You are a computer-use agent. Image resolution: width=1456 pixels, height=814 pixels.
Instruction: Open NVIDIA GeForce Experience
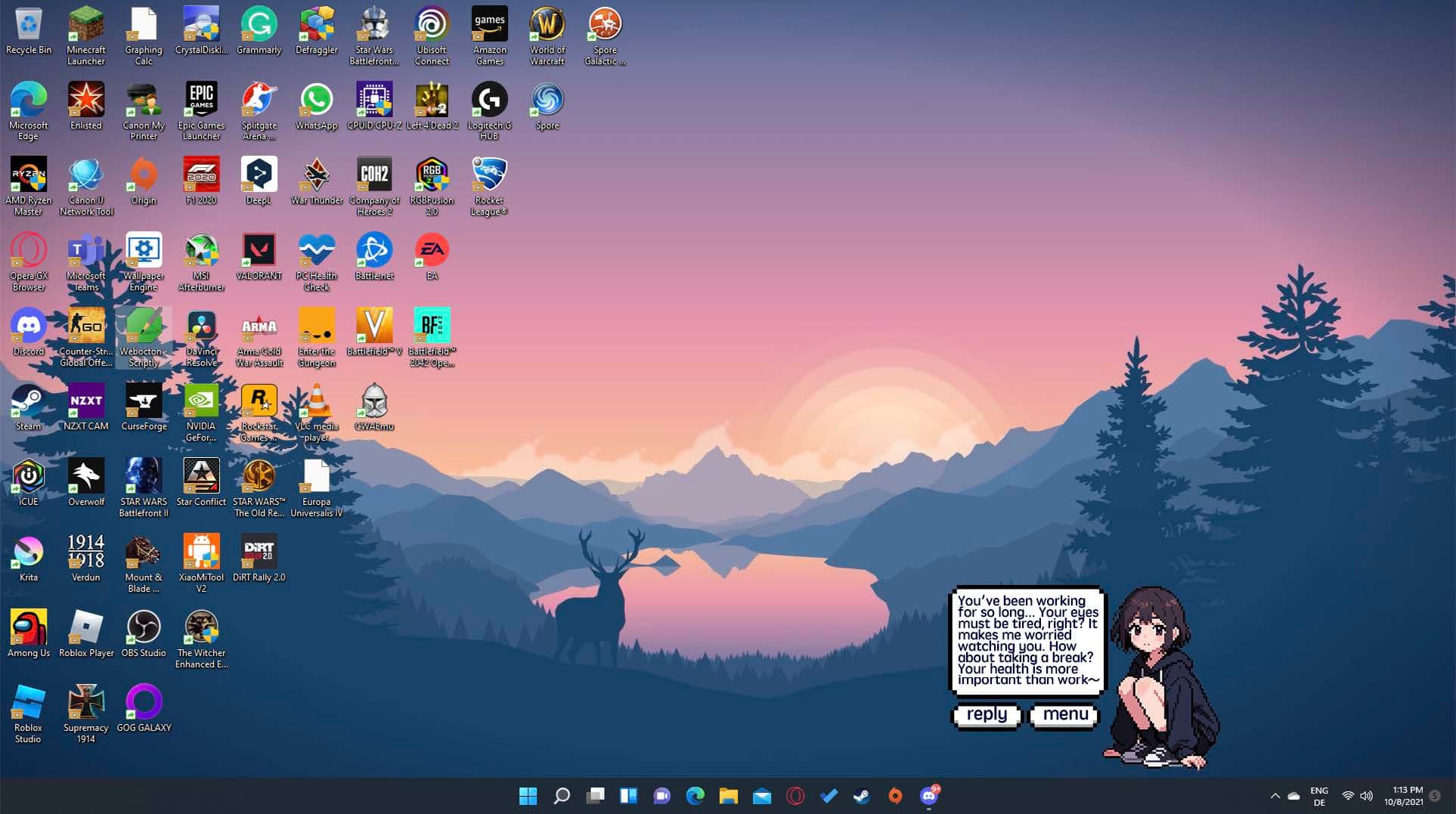click(x=200, y=401)
